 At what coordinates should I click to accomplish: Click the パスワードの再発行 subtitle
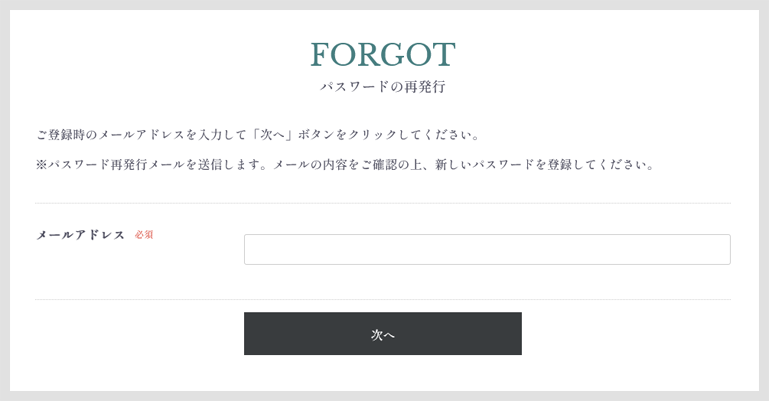[x=383, y=87]
